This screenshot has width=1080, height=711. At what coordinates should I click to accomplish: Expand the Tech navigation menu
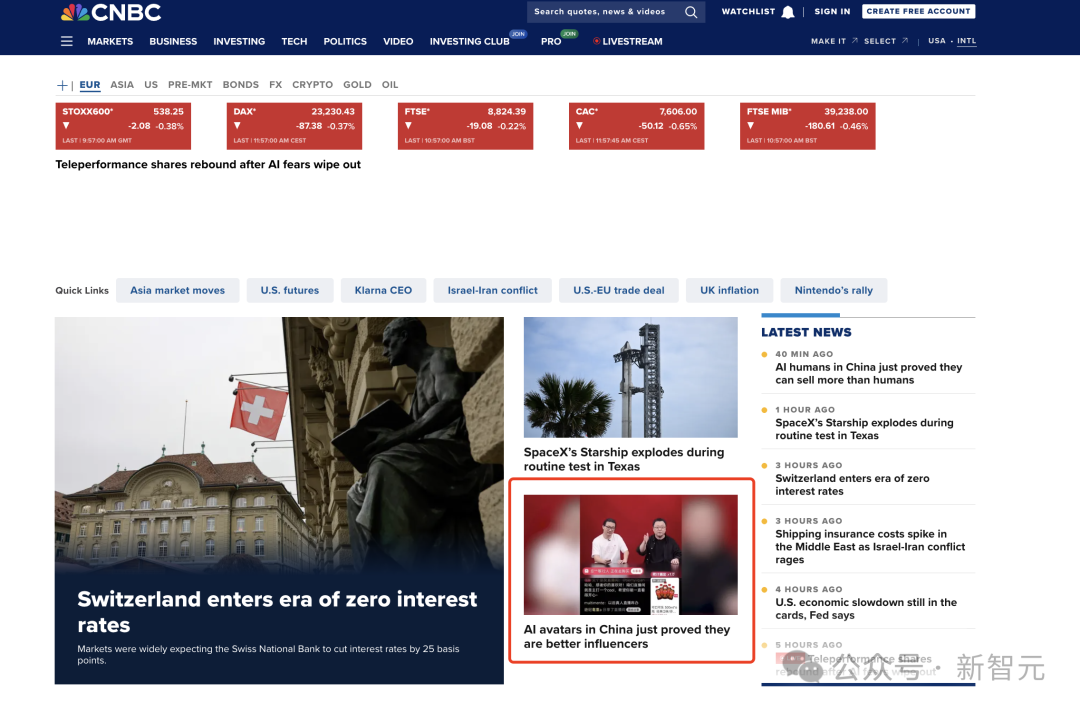(x=294, y=42)
